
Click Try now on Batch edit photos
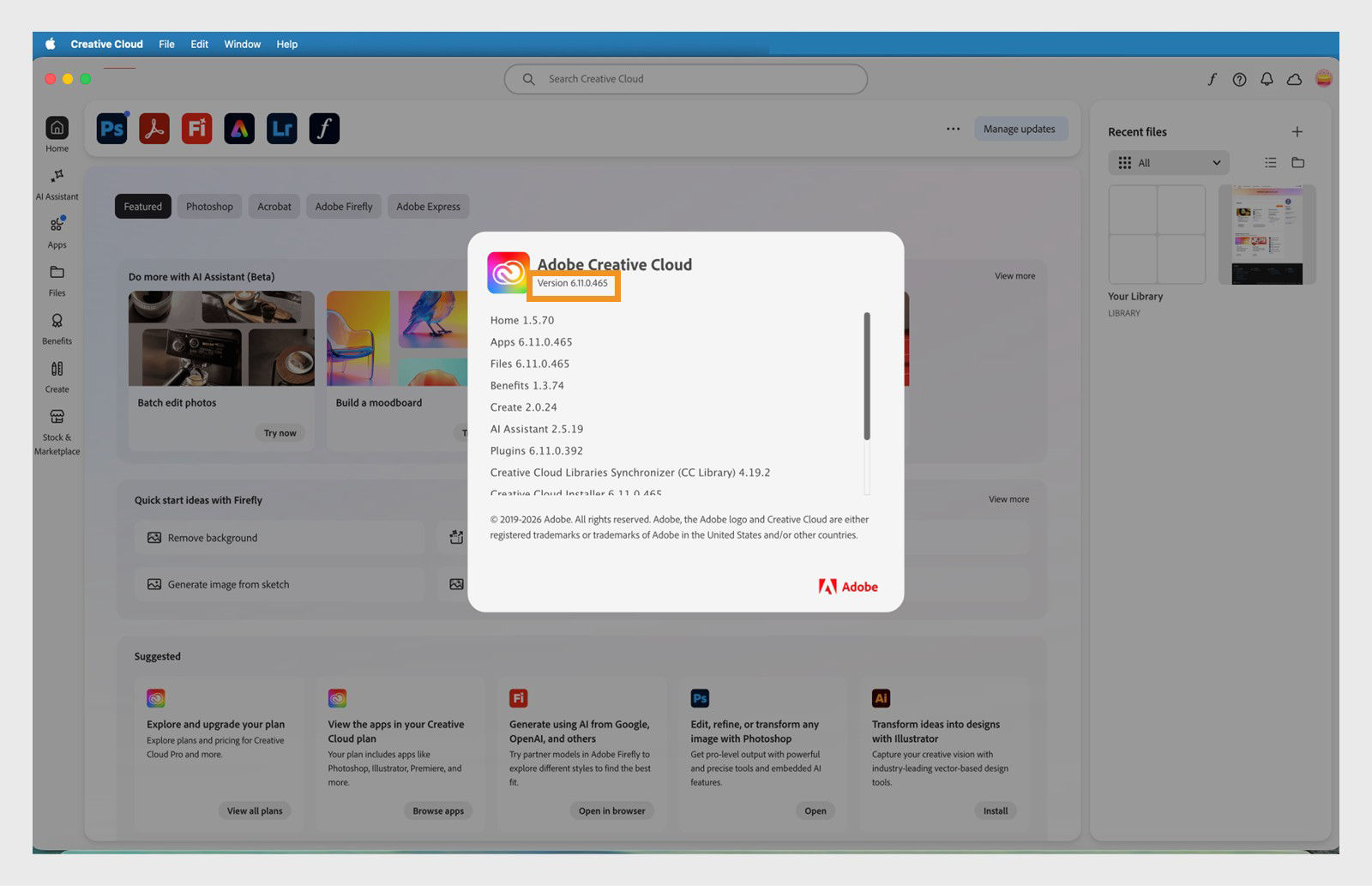280,433
